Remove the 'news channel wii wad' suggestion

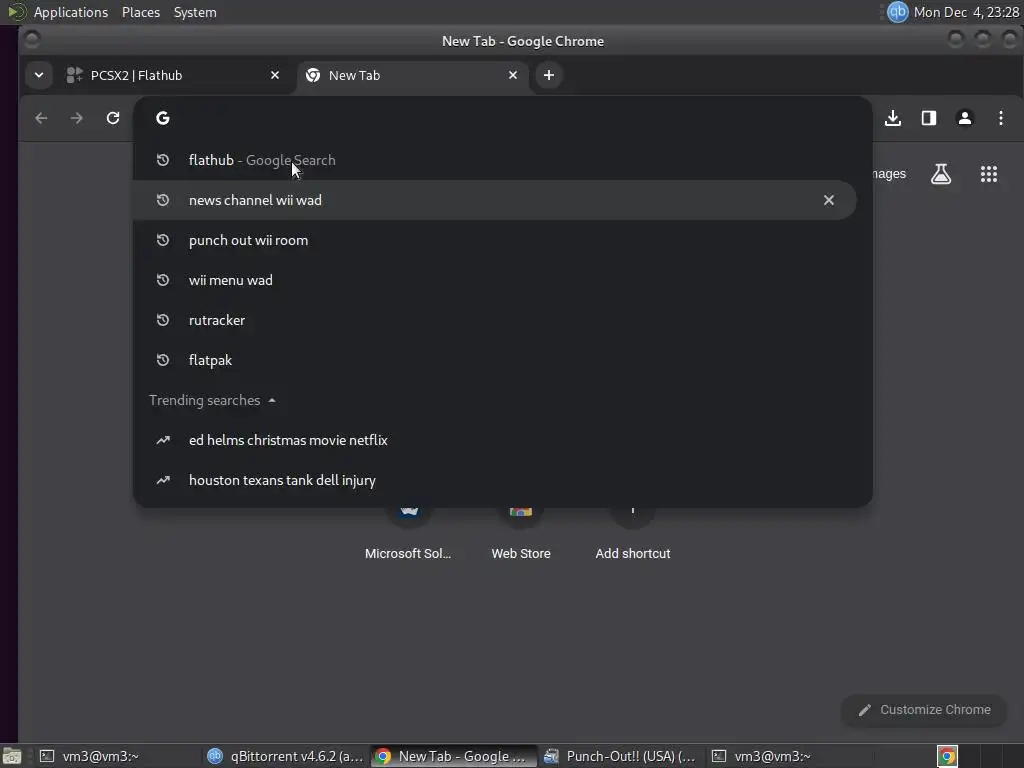[x=829, y=200]
